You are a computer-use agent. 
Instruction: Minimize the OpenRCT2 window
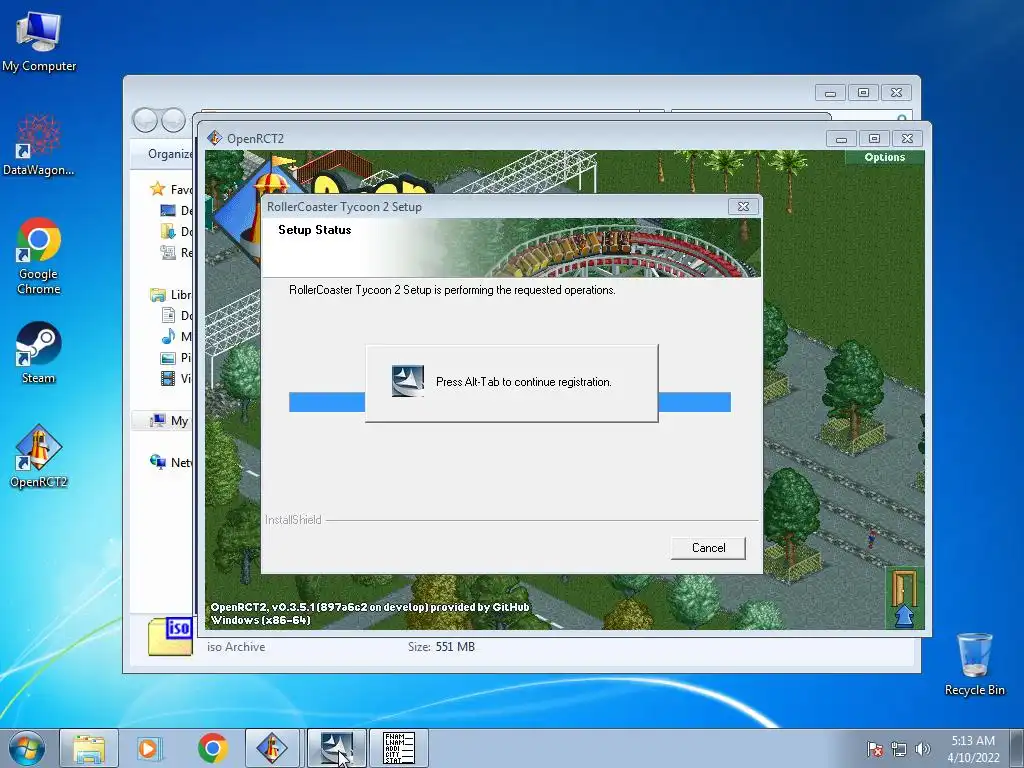[841, 138]
